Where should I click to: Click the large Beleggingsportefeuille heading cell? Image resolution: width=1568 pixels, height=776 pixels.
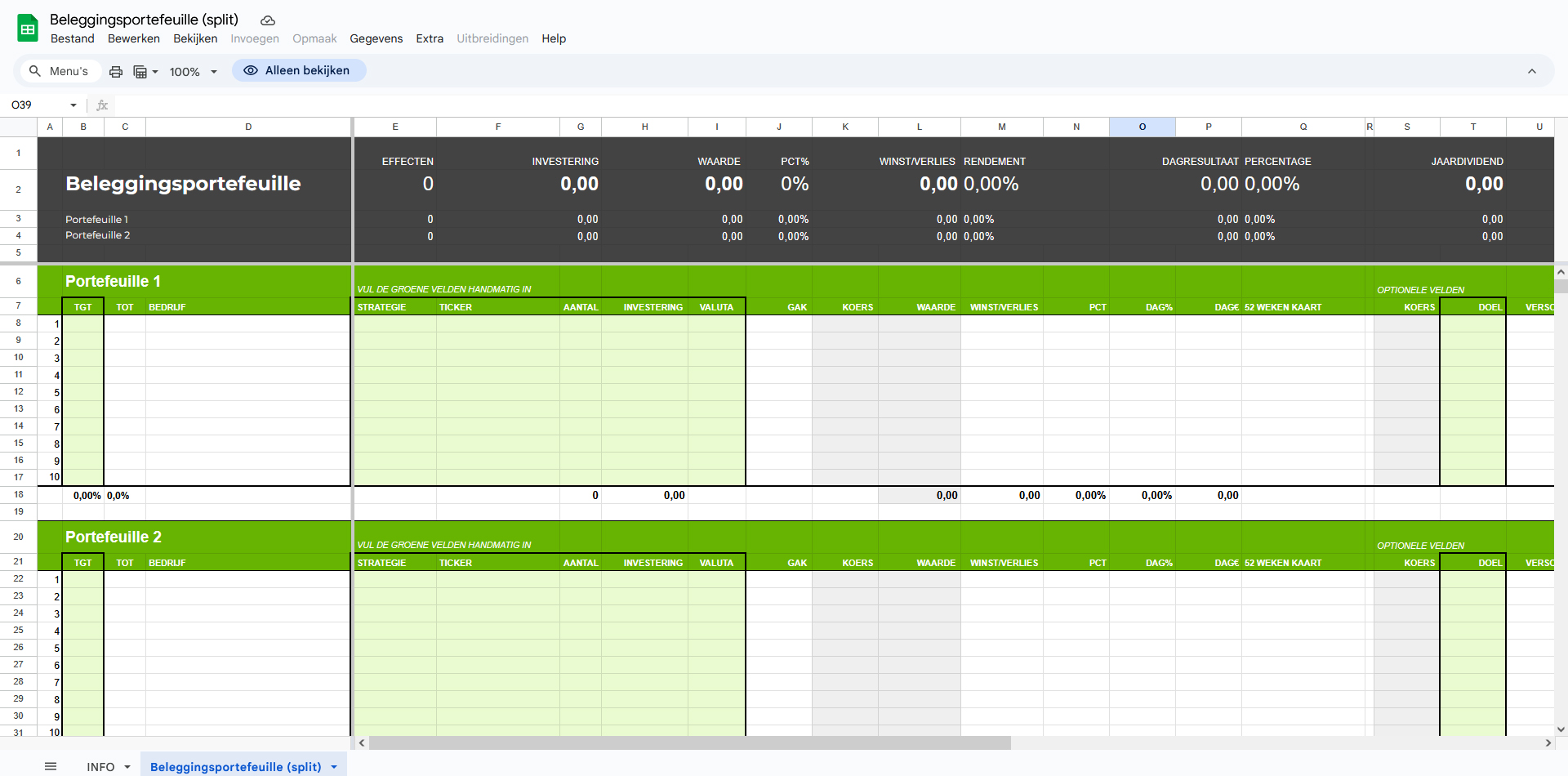[183, 184]
